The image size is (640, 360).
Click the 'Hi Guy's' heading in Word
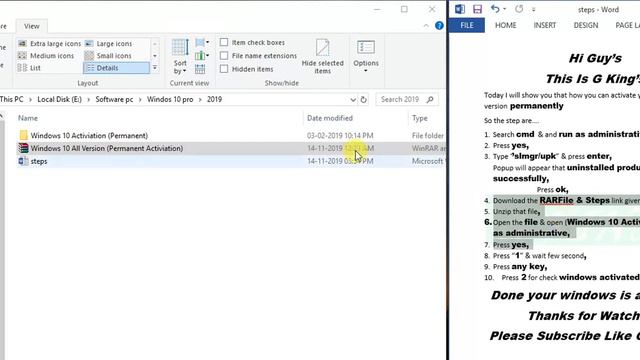[x=595, y=58]
